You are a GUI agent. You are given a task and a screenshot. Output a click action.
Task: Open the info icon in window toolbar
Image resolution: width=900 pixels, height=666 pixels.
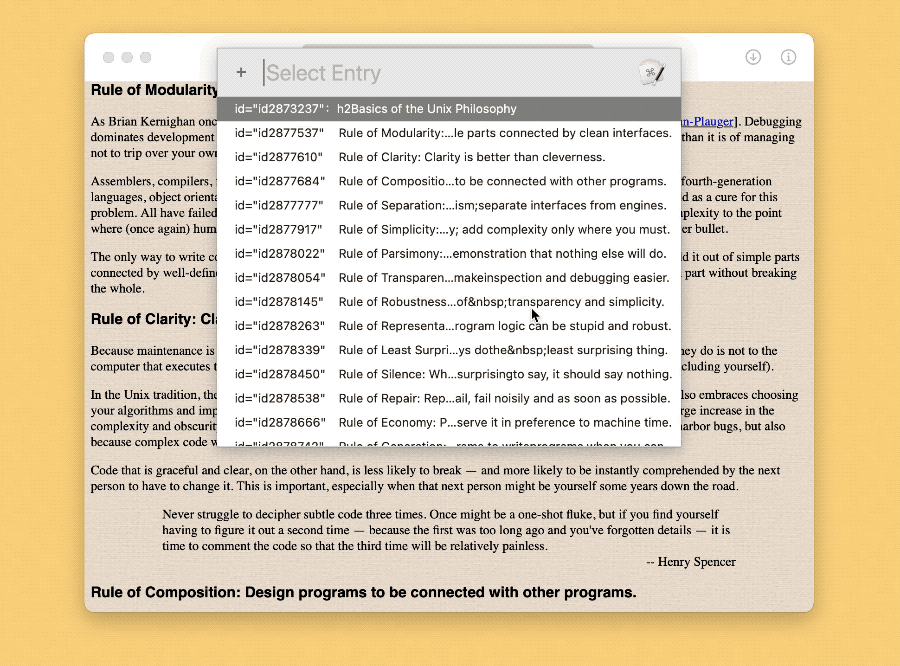pos(788,57)
